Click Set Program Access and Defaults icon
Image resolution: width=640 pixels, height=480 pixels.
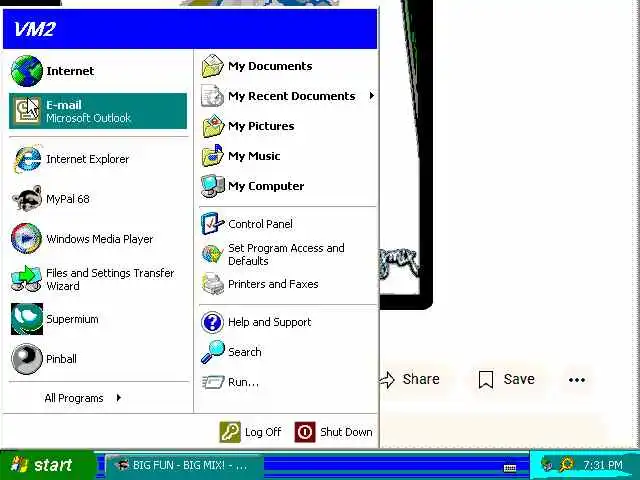213,254
